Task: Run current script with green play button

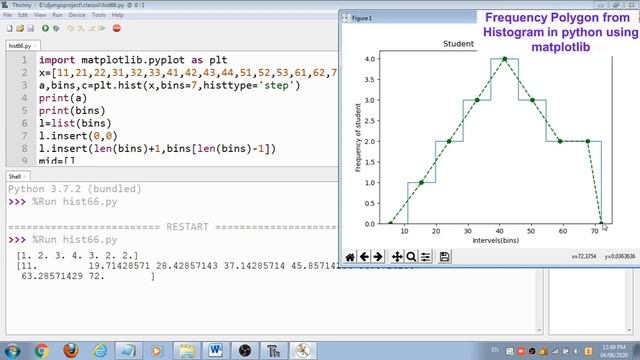Action: tap(45, 29)
